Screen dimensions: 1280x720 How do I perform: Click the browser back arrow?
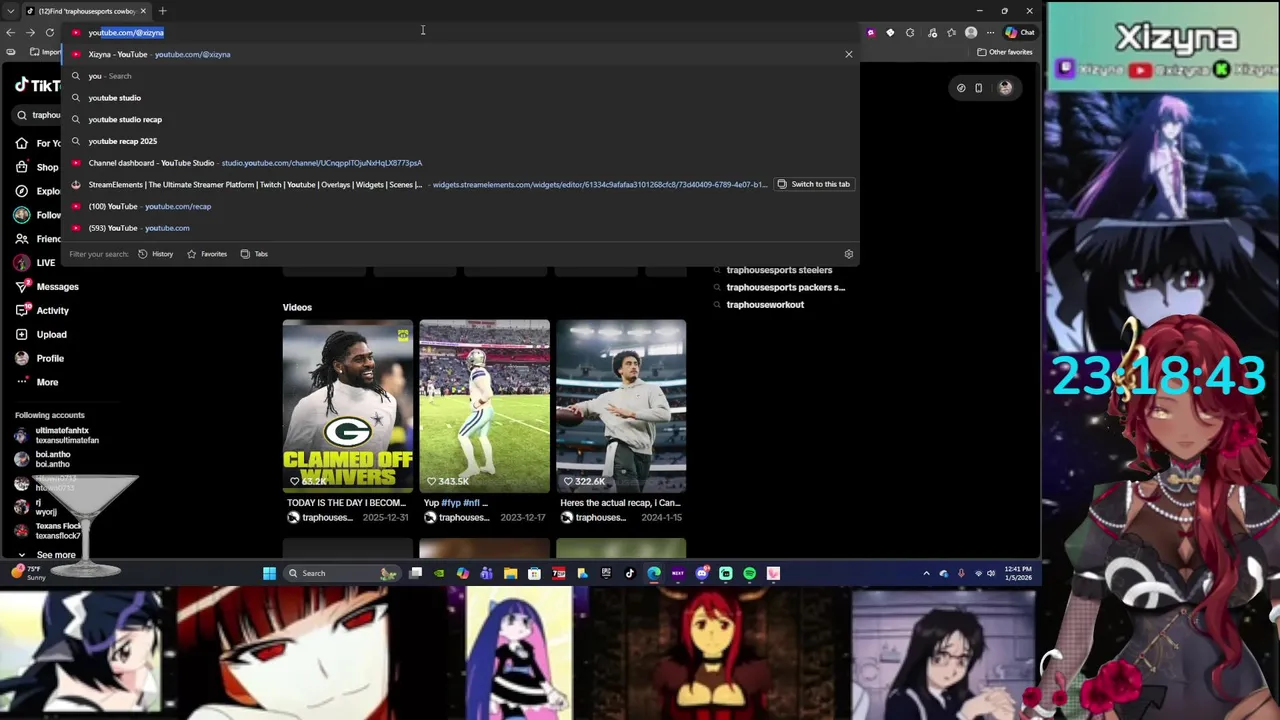10,32
